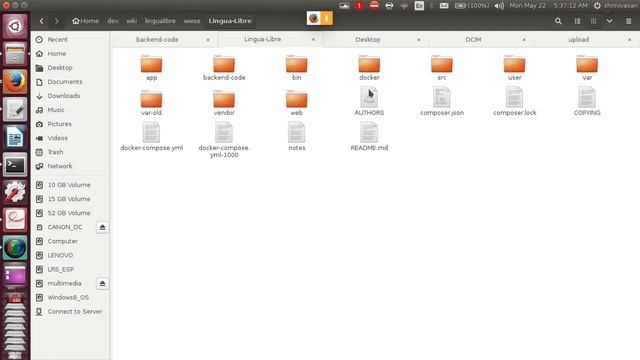
Task: Open the hamburger menu in toolbar
Action: pos(629,21)
